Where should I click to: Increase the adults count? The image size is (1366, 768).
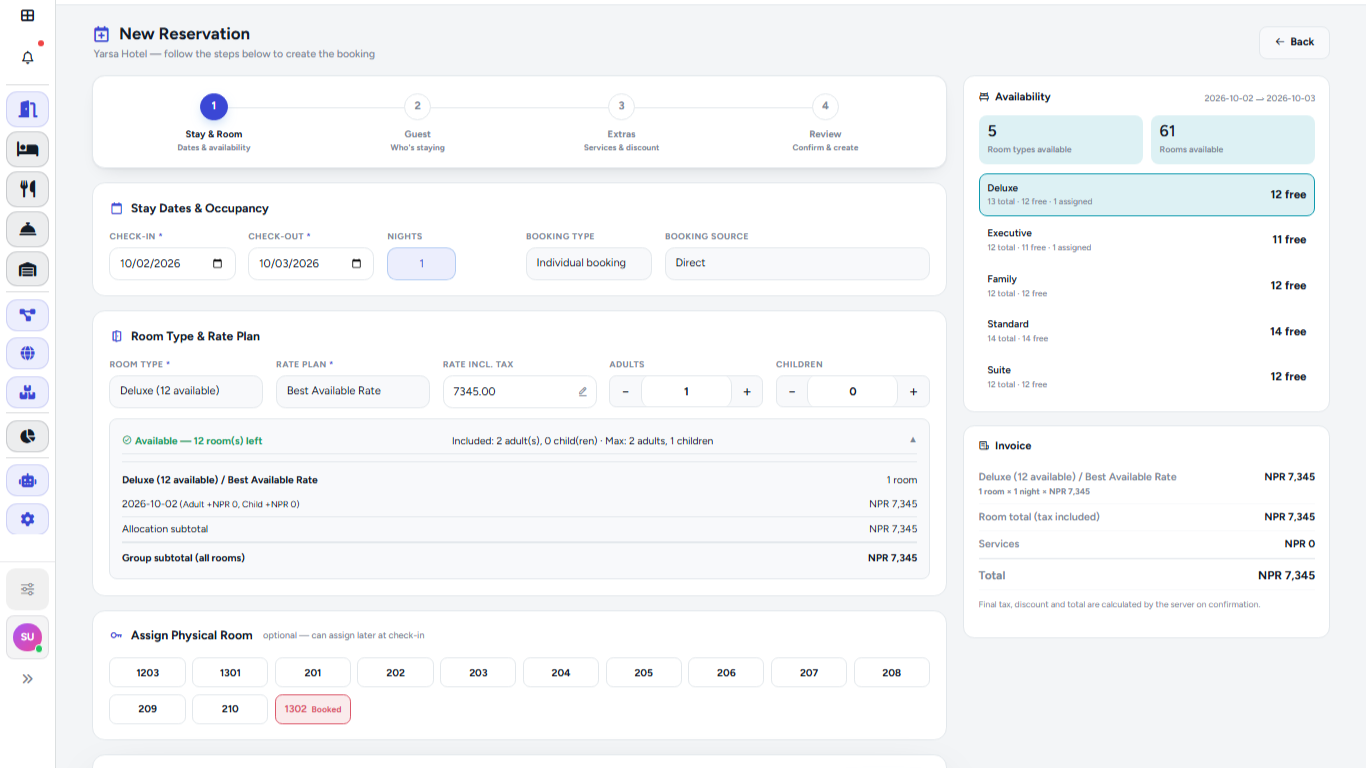click(x=747, y=392)
